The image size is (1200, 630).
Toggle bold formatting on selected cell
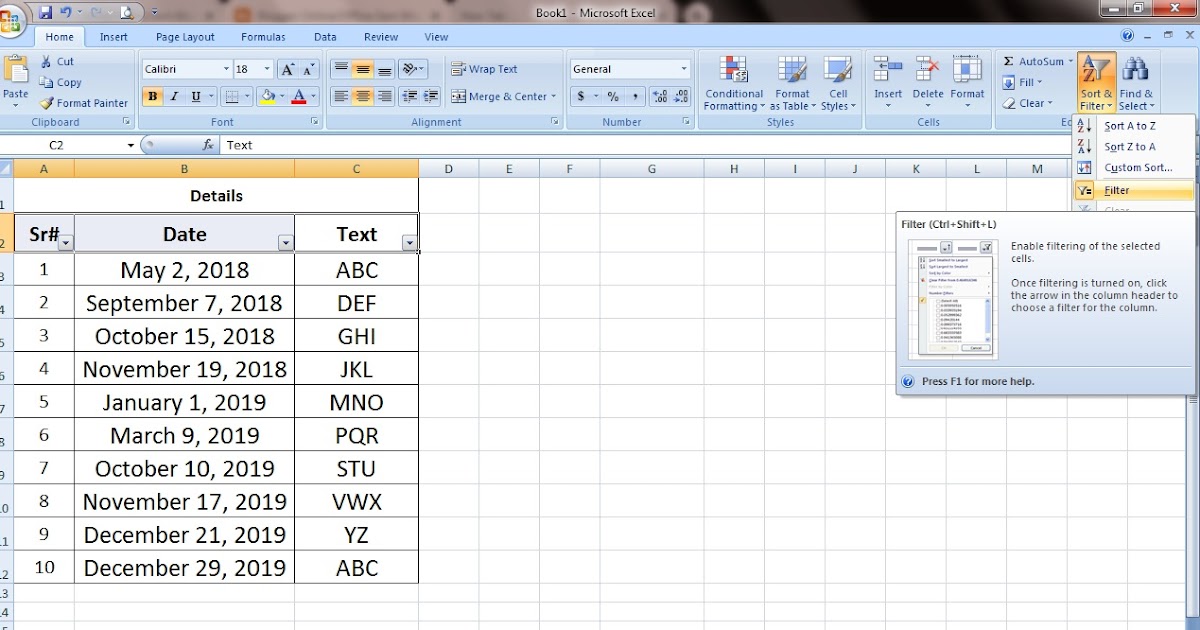click(x=152, y=97)
